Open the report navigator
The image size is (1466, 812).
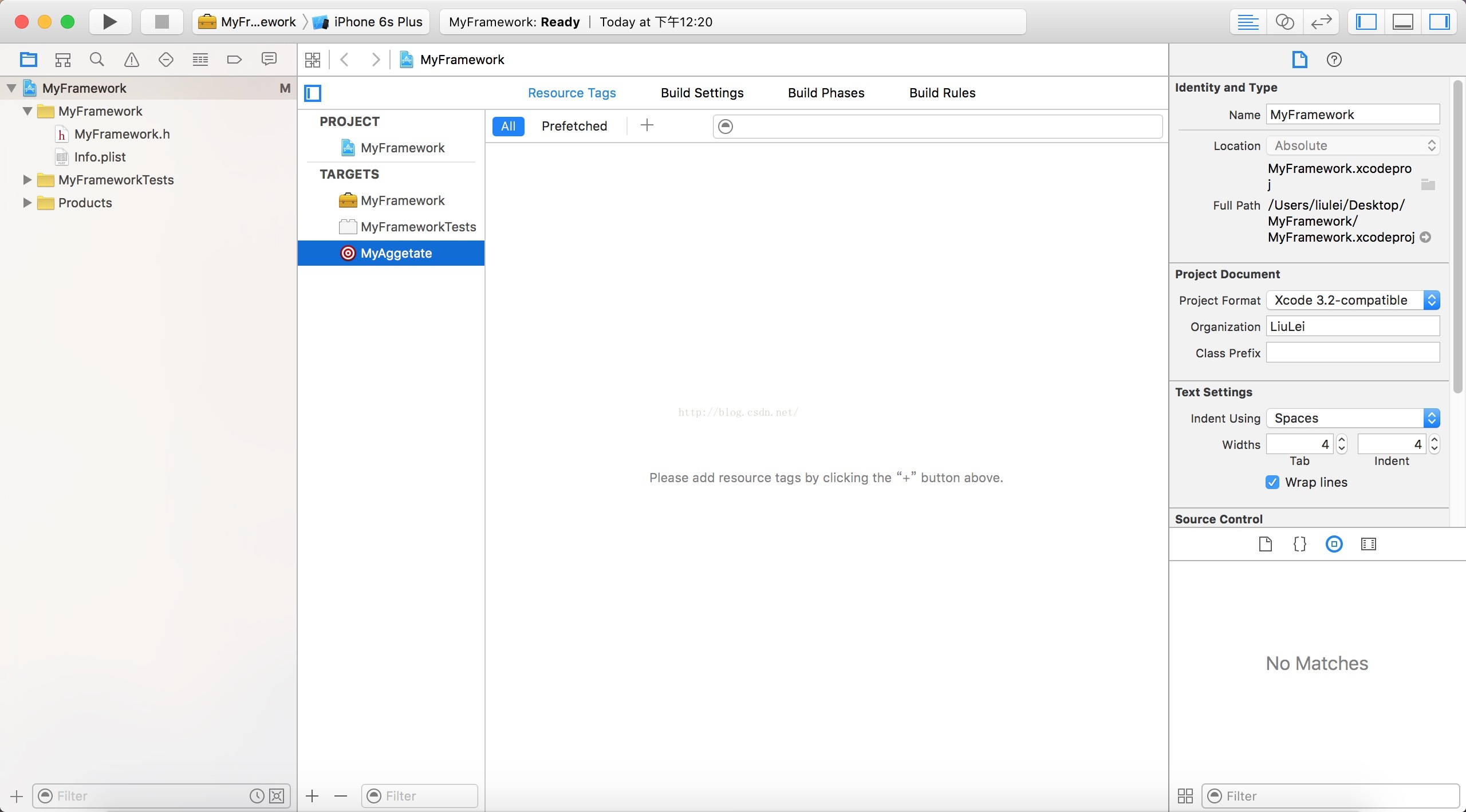[x=269, y=59]
